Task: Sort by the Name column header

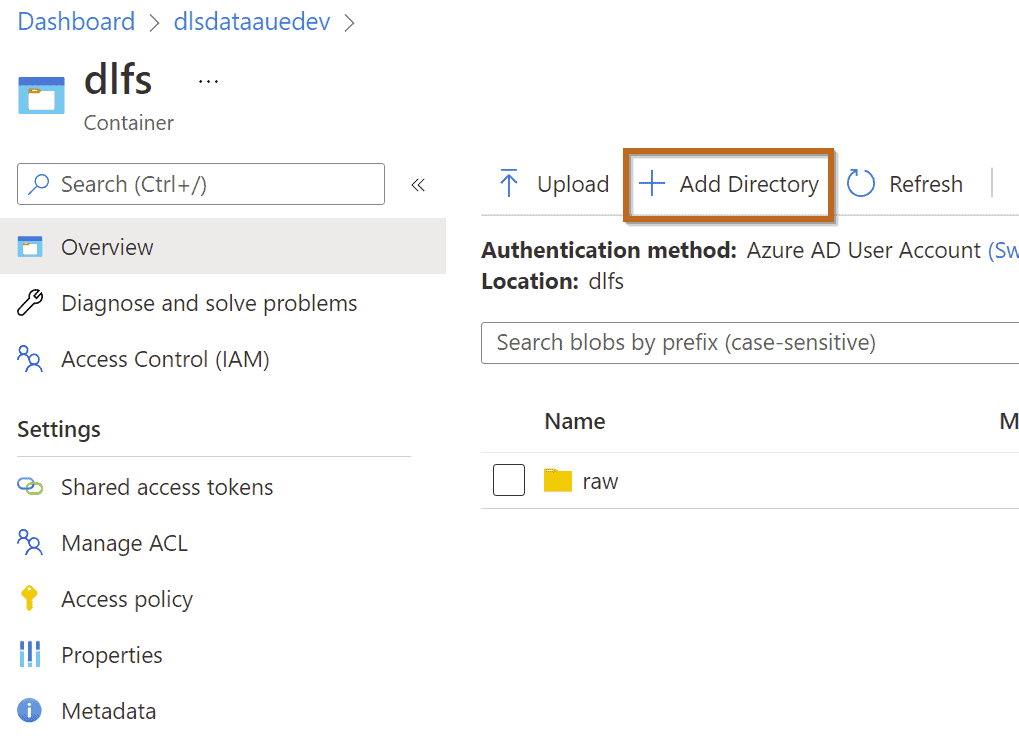Action: point(574,422)
